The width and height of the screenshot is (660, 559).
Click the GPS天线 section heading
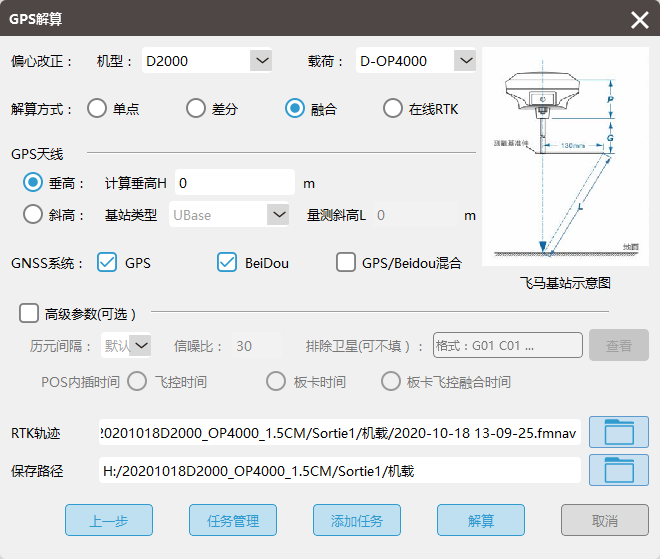[37, 154]
